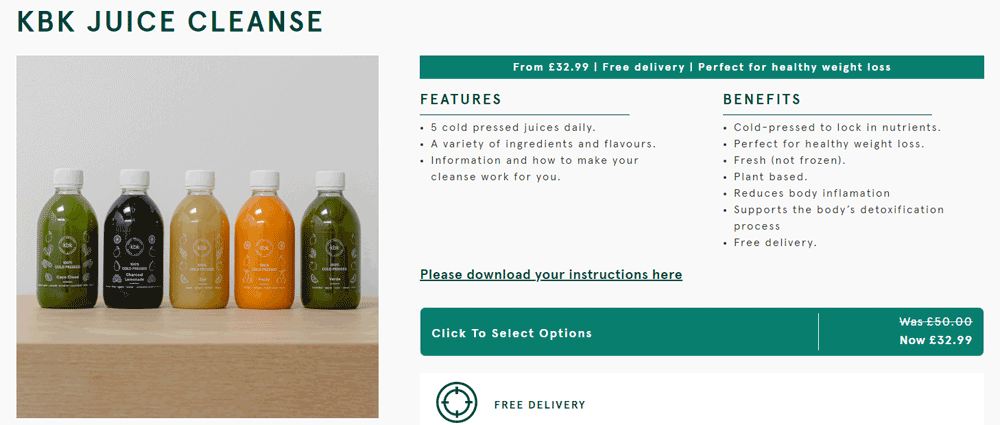Click the Benefits heading

coord(761,100)
